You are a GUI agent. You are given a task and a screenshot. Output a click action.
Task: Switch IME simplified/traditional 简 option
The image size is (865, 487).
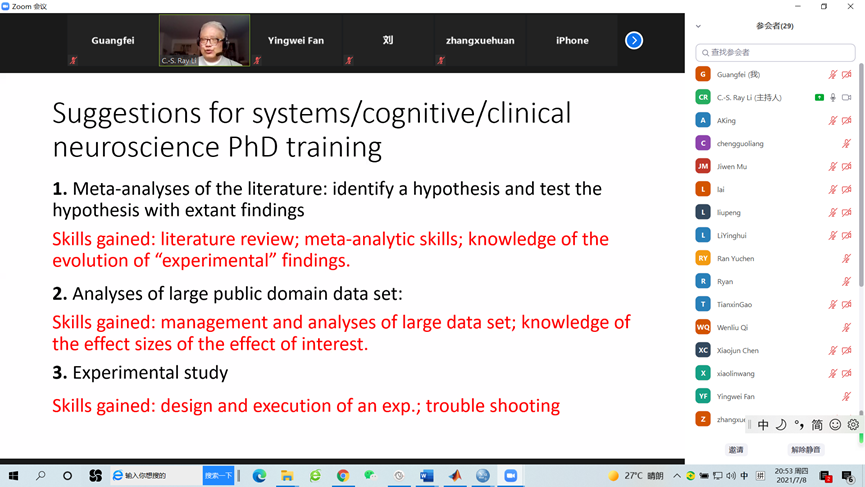click(x=817, y=425)
